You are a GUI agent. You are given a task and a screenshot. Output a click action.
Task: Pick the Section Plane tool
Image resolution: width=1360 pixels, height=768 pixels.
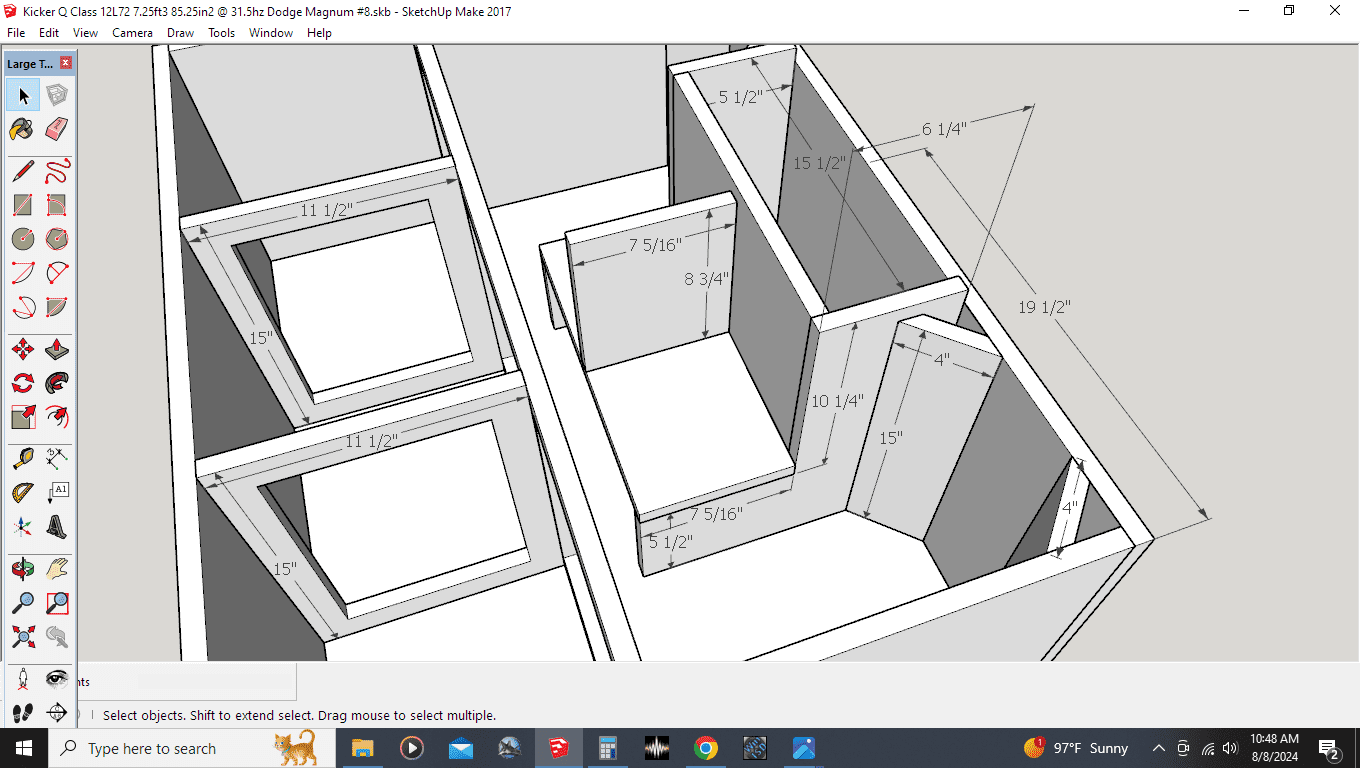pos(58,713)
